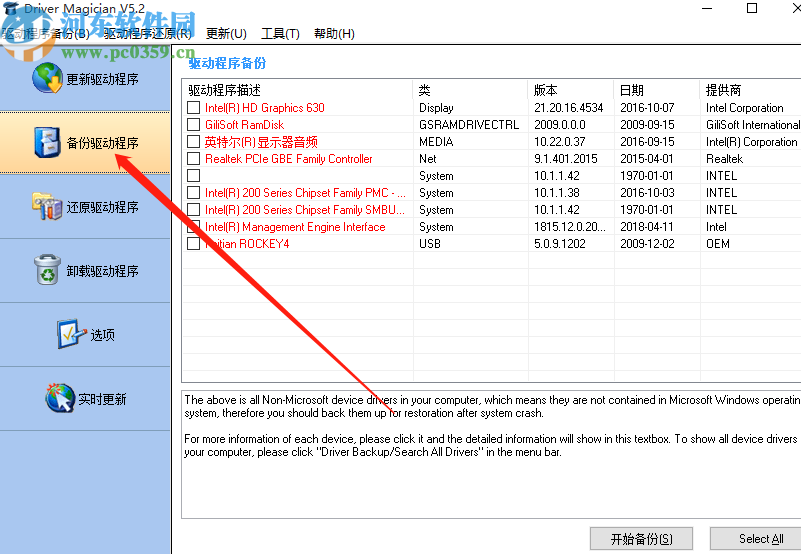Click the Realtek provider cell

[x=724, y=159]
